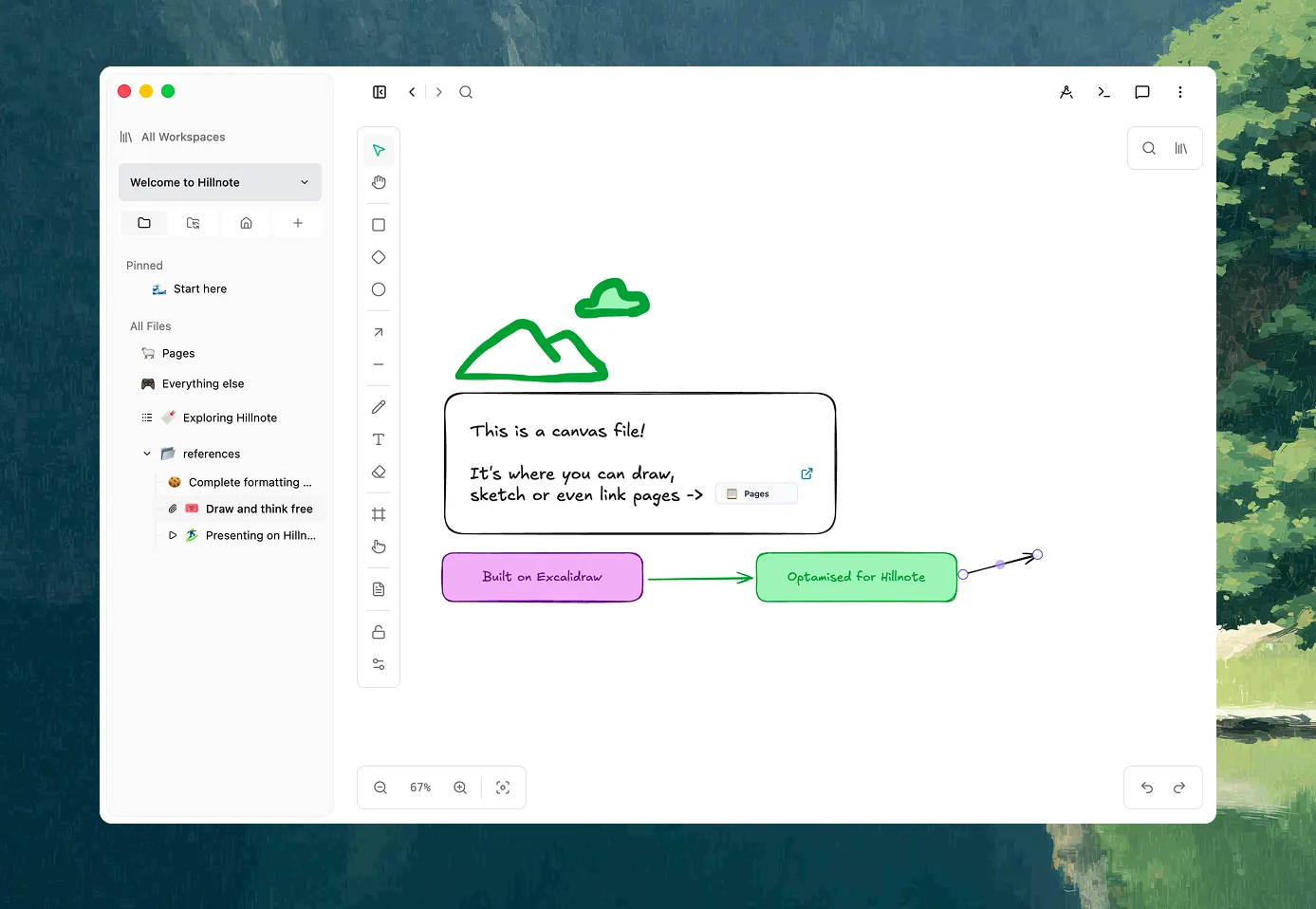Select the text tool
The height and width of the screenshot is (909, 1316).
coord(379,439)
